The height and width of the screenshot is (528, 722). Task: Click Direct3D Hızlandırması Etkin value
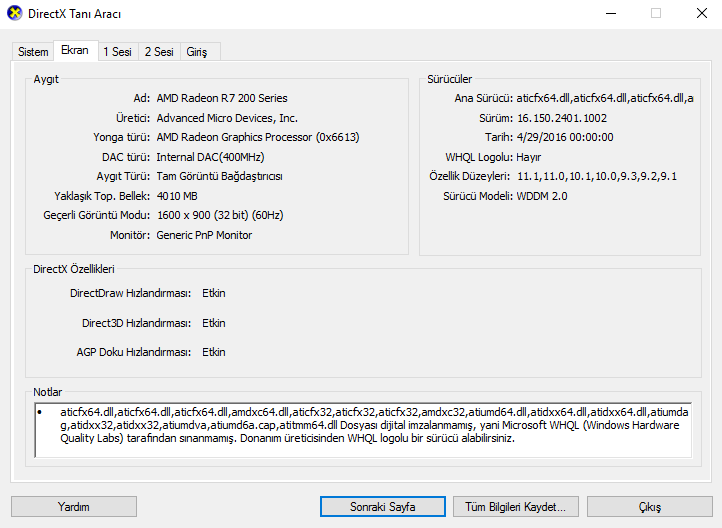214,323
